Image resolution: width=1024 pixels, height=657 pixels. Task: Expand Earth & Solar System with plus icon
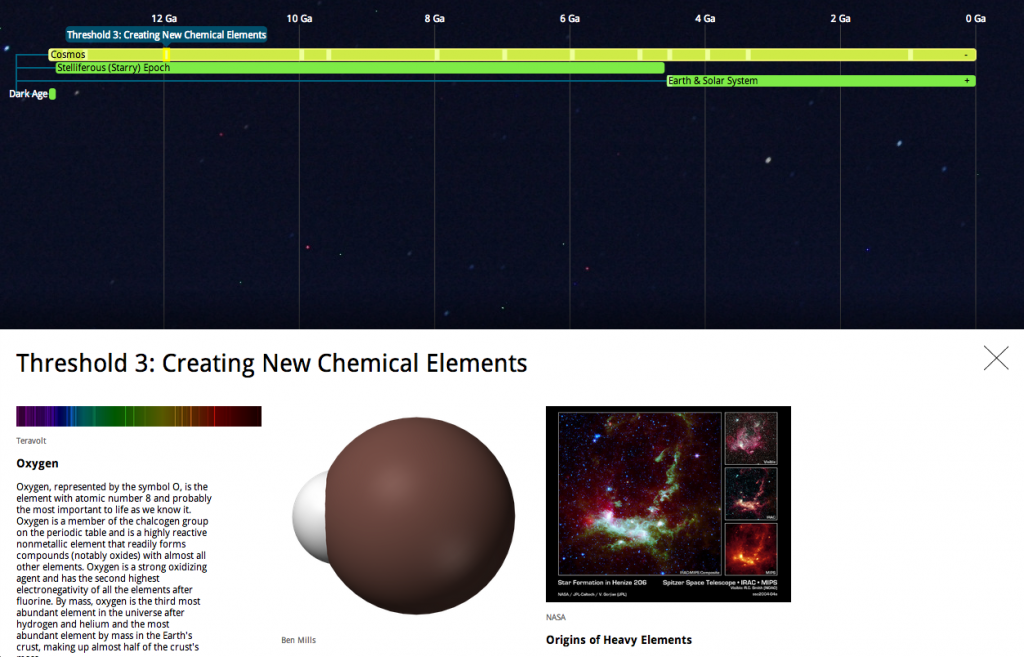click(967, 81)
